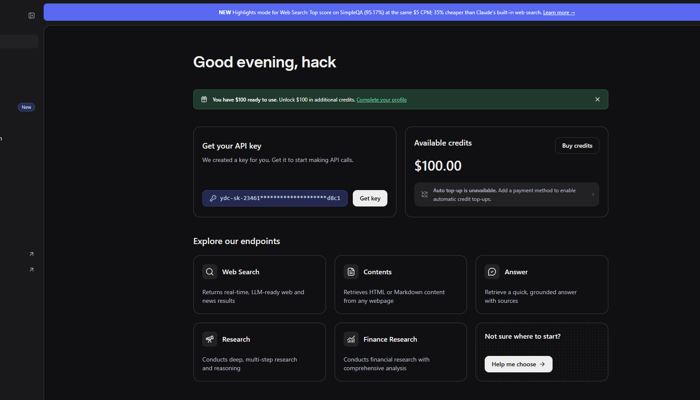Click the New badge in sidebar
Screen dimensions: 700x400
tap(26, 107)
